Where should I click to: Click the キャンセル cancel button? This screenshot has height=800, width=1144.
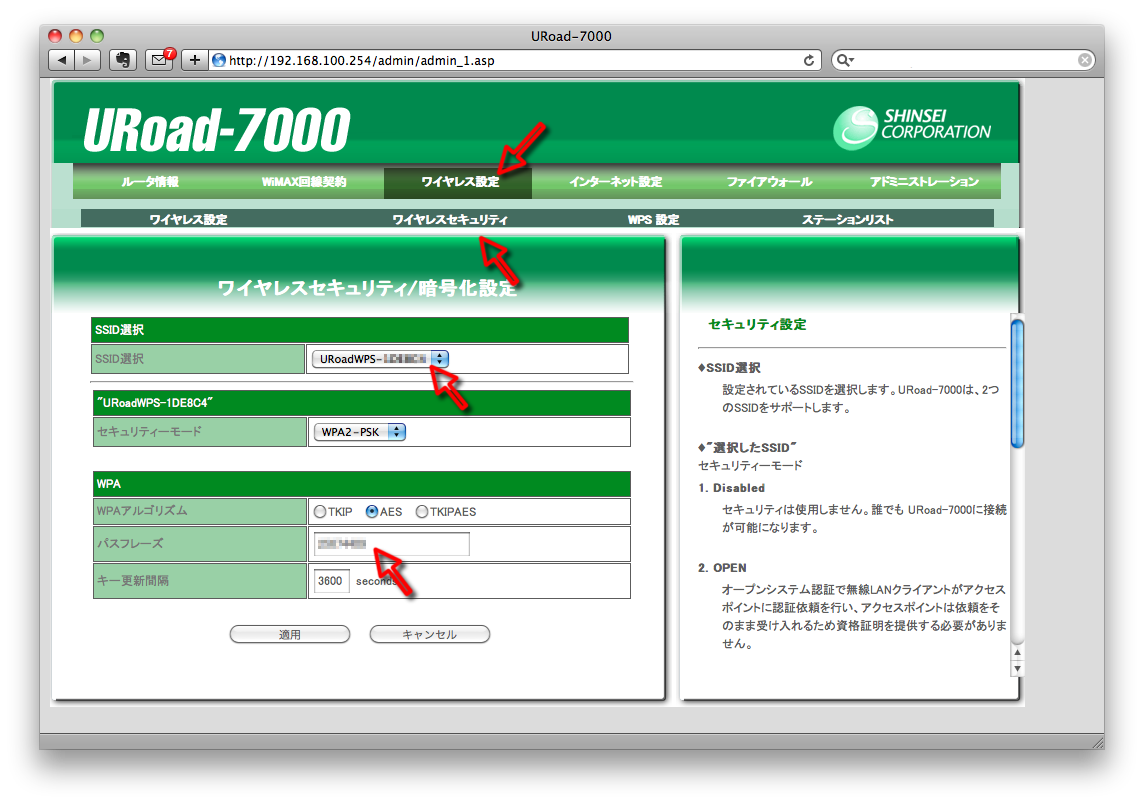(430, 634)
